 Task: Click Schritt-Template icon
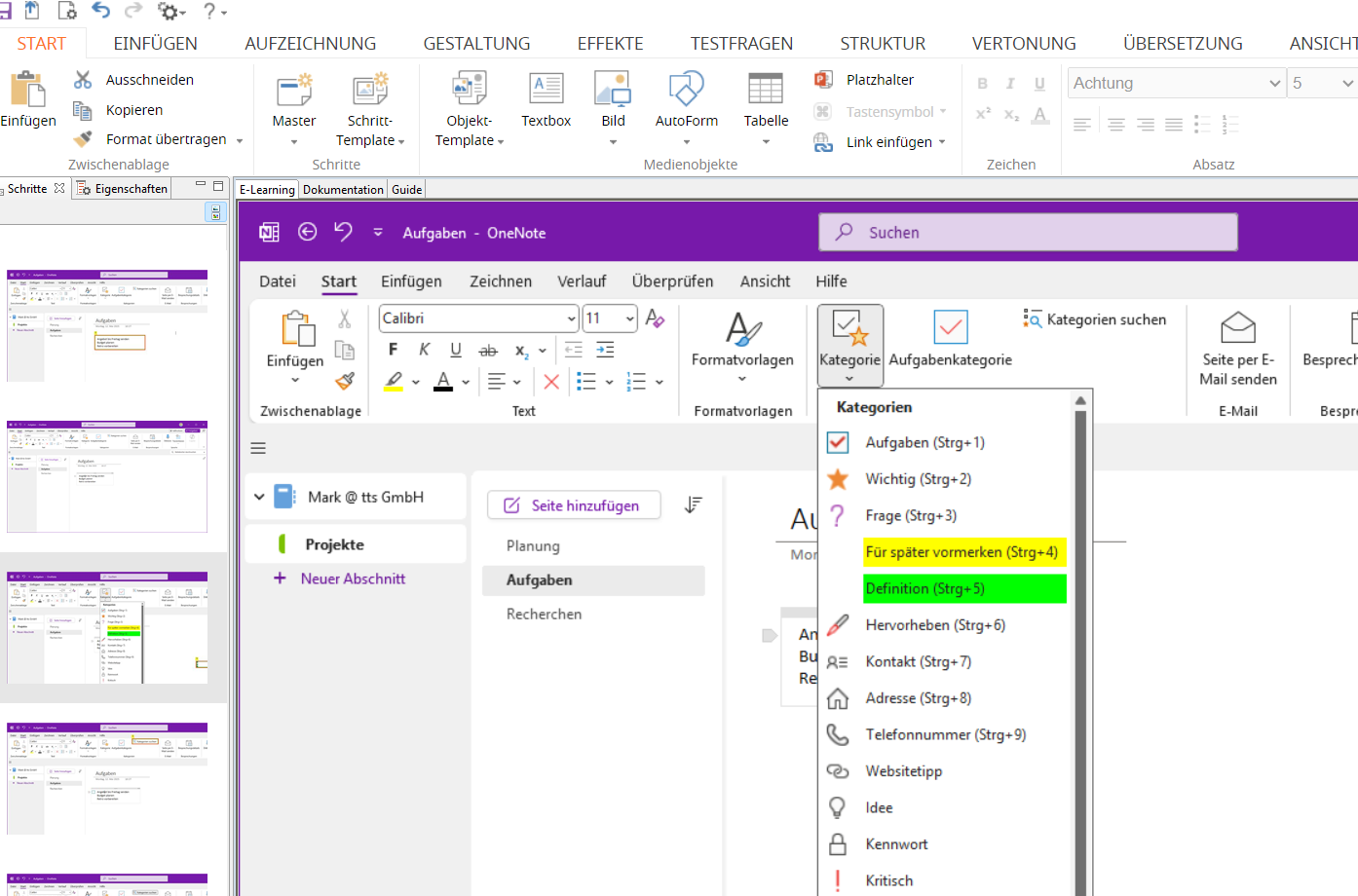click(370, 90)
